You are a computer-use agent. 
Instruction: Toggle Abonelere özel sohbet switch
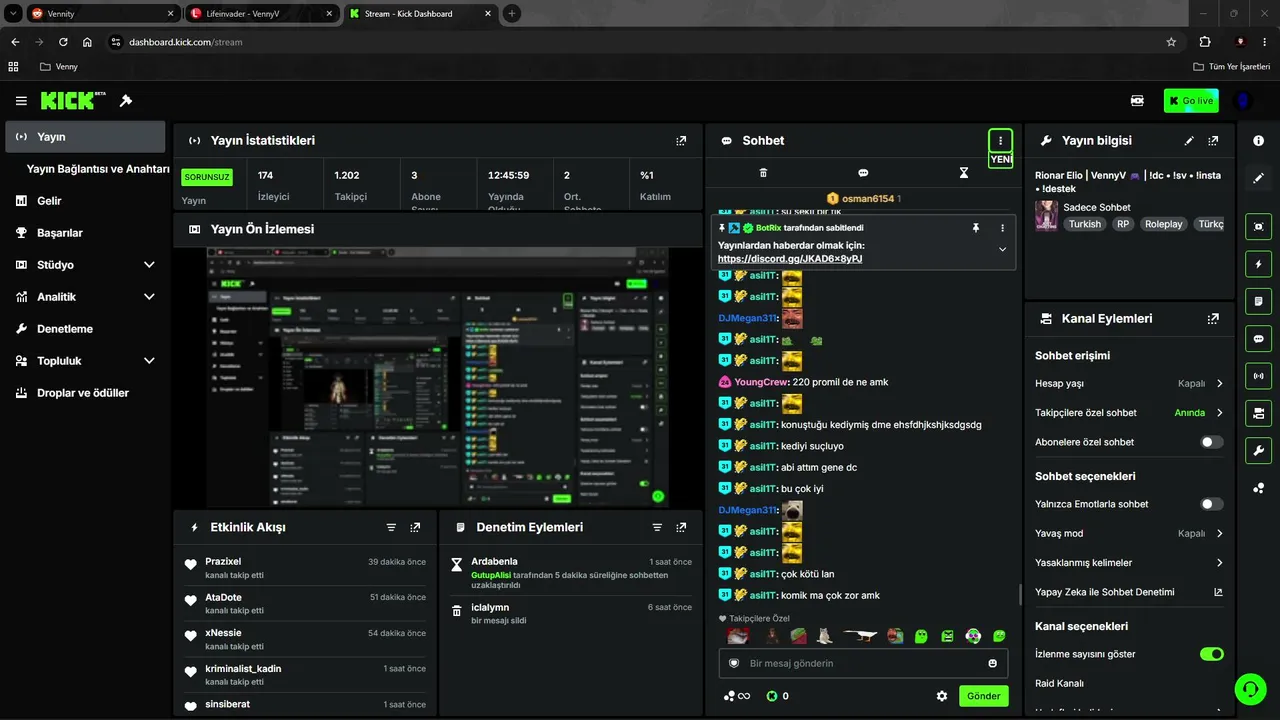point(1211,442)
